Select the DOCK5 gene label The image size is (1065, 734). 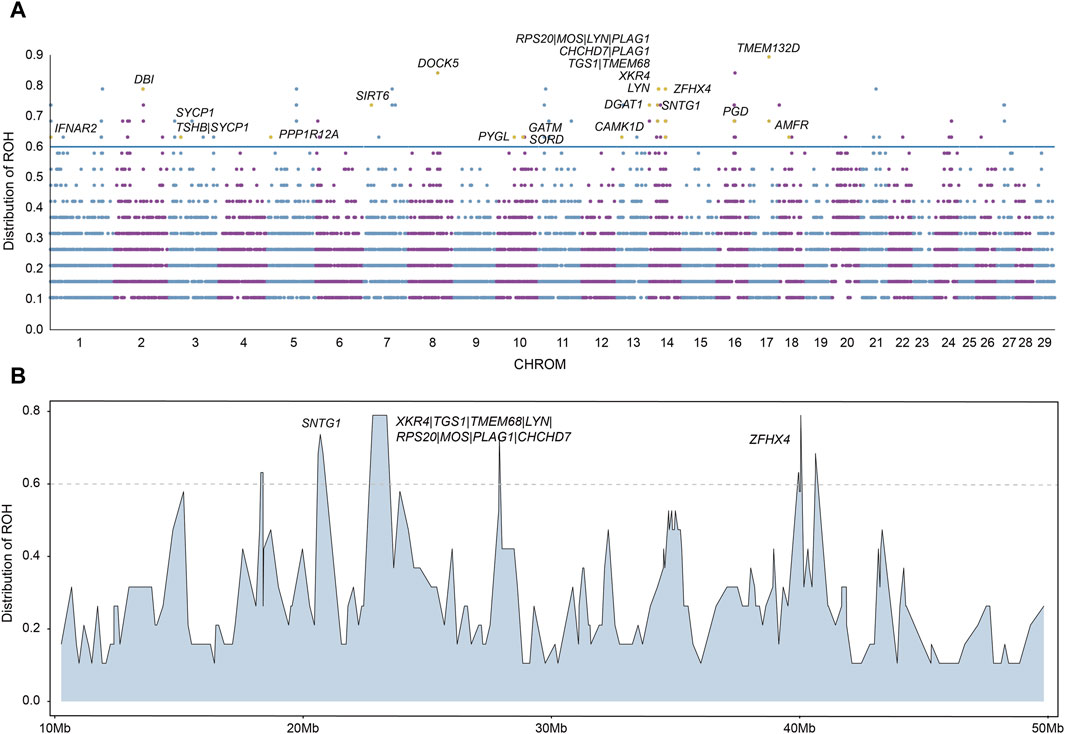(x=438, y=64)
